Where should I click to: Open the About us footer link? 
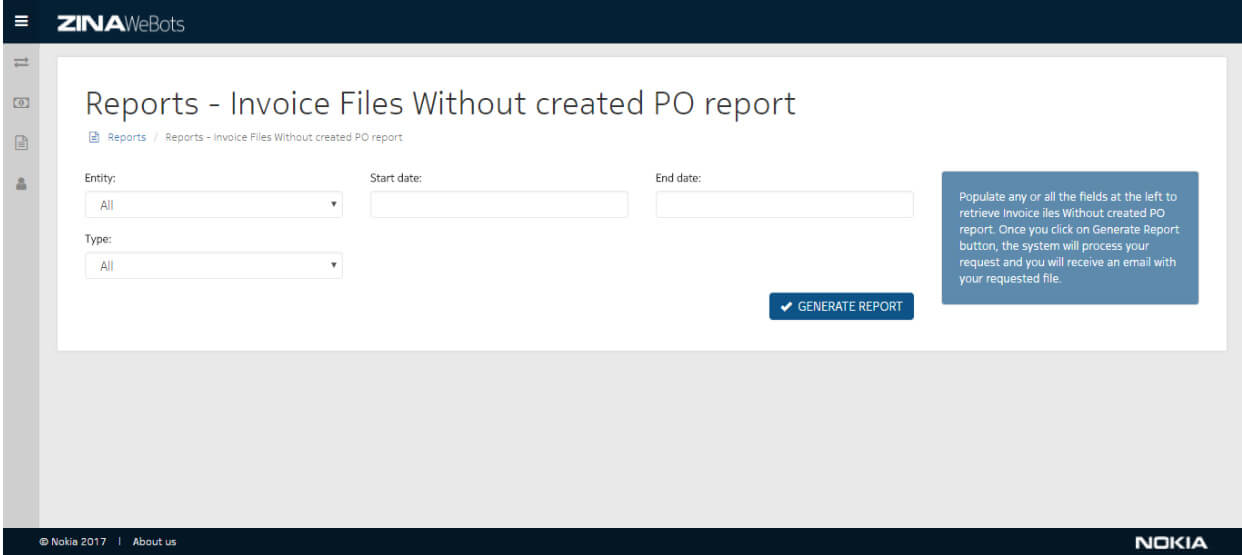coord(154,542)
